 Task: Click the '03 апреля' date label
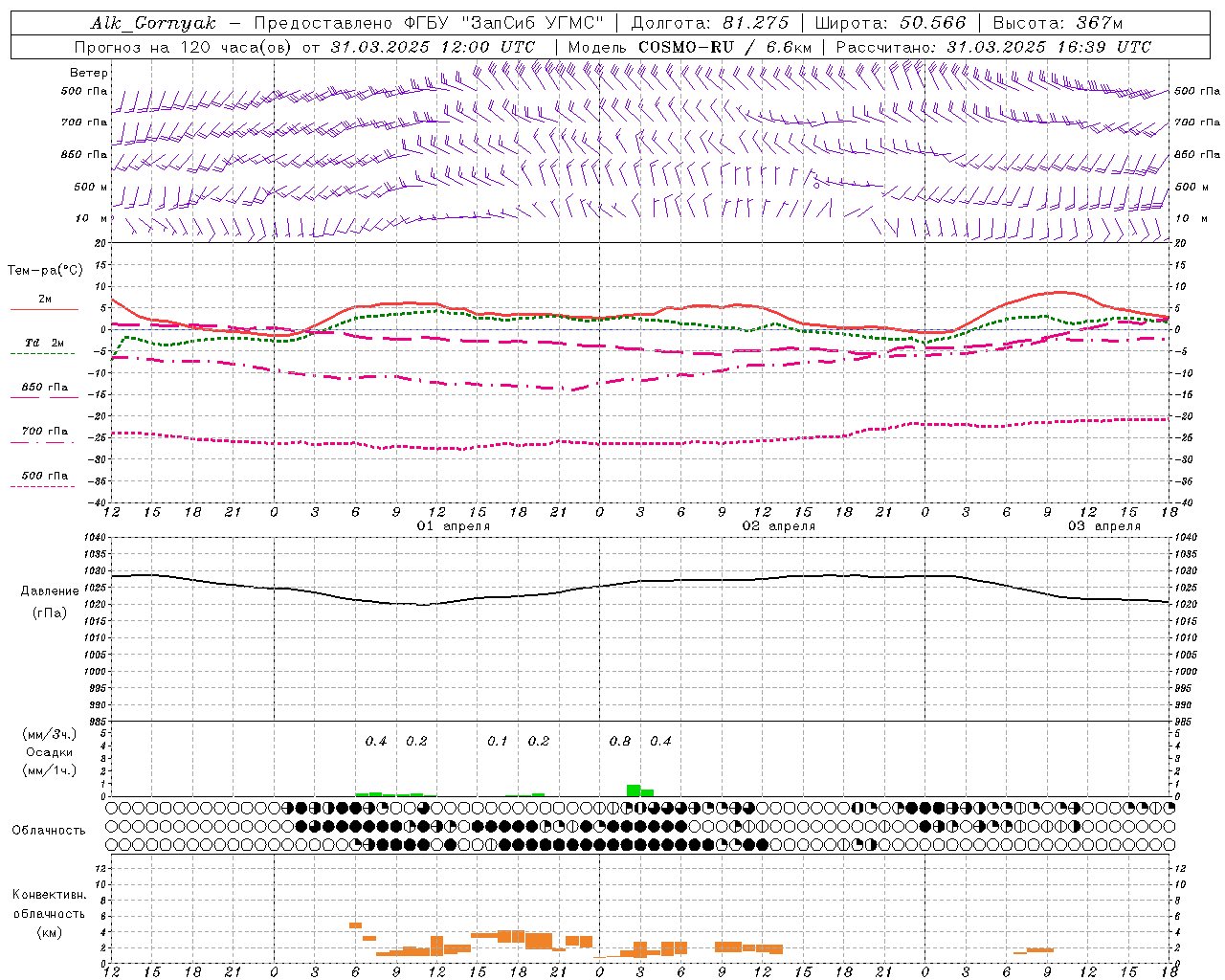click(1104, 526)
